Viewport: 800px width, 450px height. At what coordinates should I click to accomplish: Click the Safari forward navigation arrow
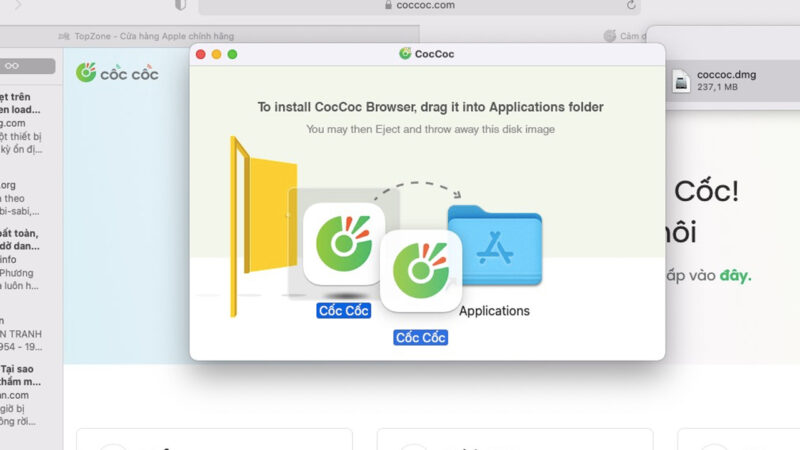pos(17,5)
